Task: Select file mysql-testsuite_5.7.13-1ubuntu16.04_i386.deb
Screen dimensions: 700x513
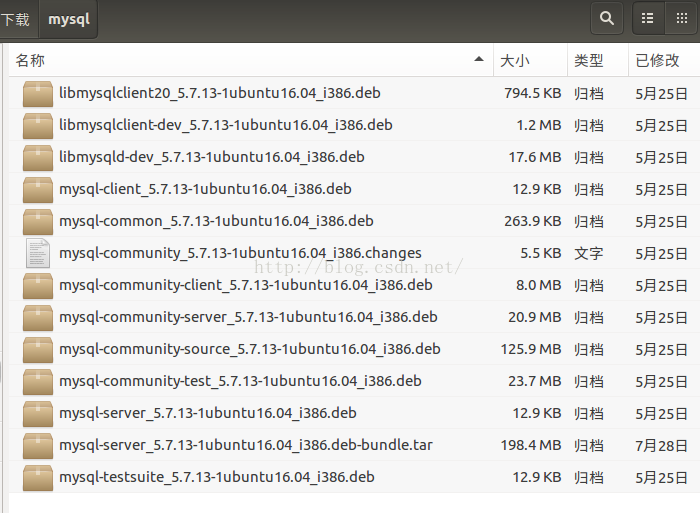Action: pos(217,477)
